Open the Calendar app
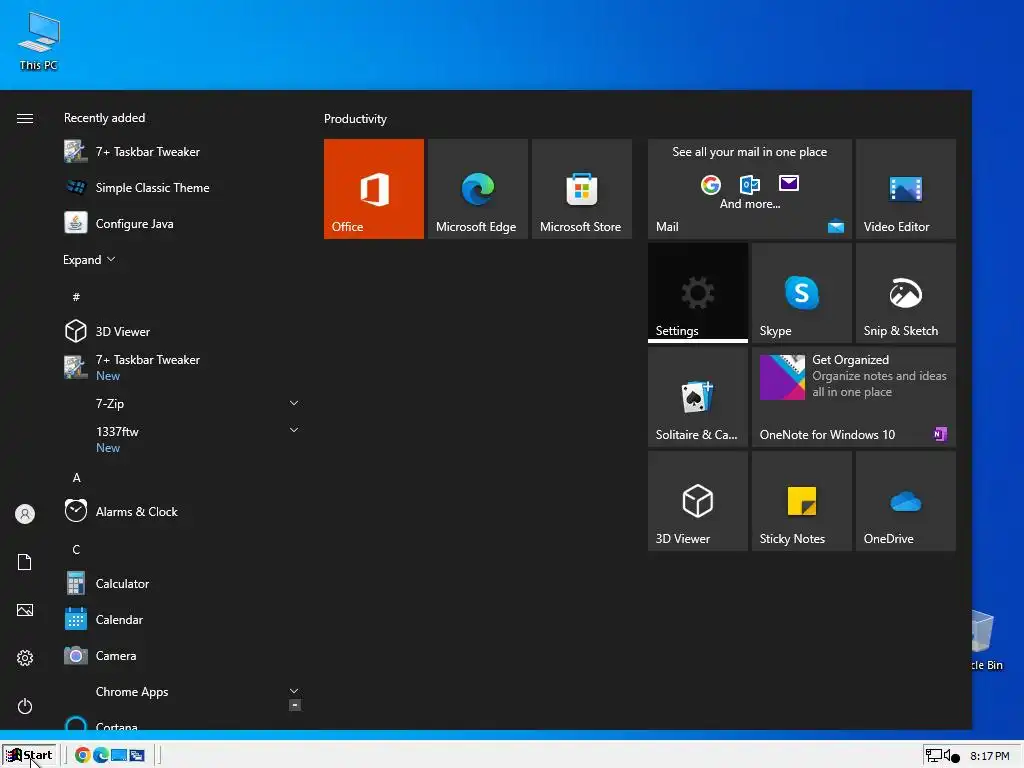 tap(182, 619)
